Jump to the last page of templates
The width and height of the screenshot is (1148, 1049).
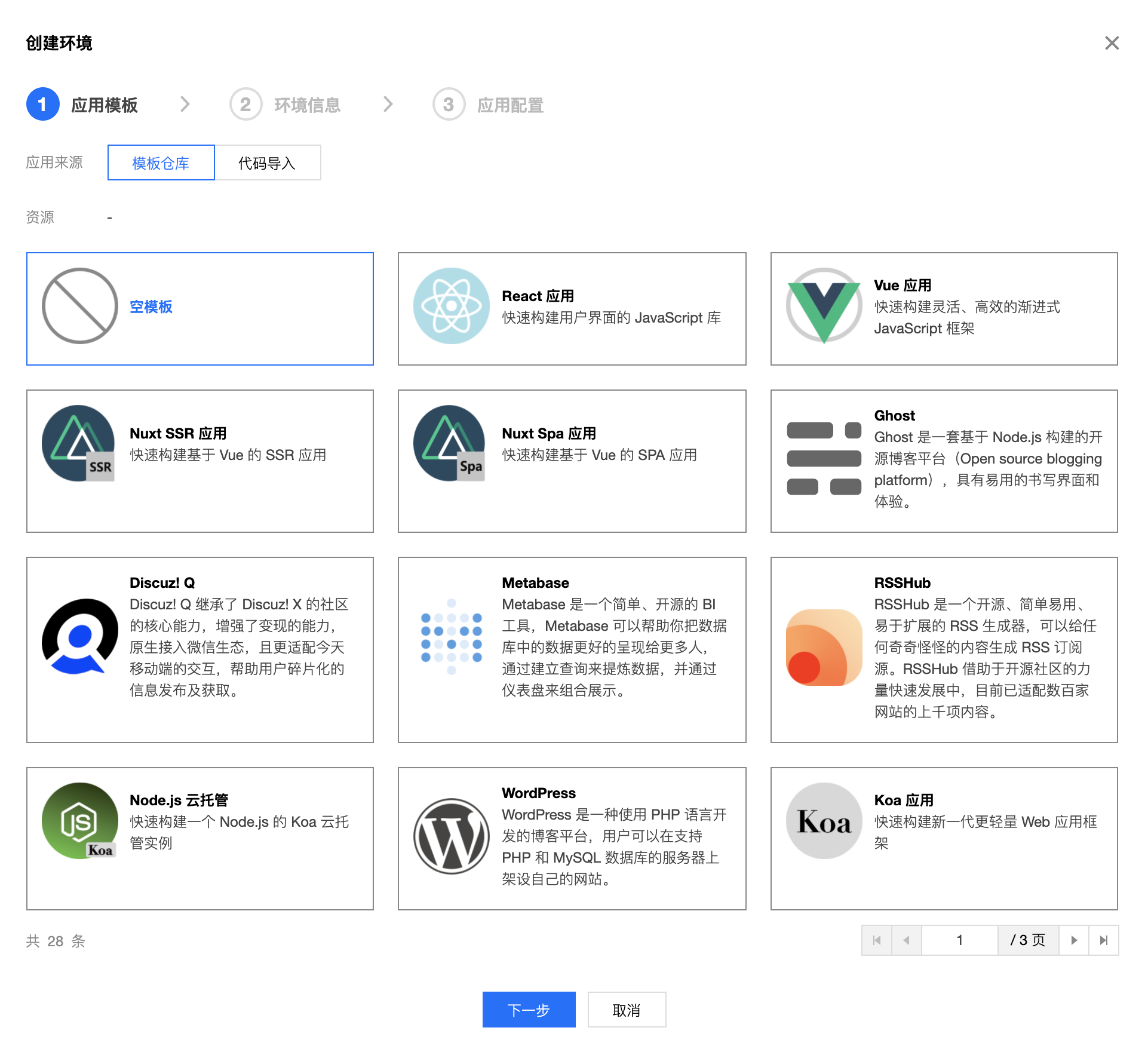[x=1103, y=940]
